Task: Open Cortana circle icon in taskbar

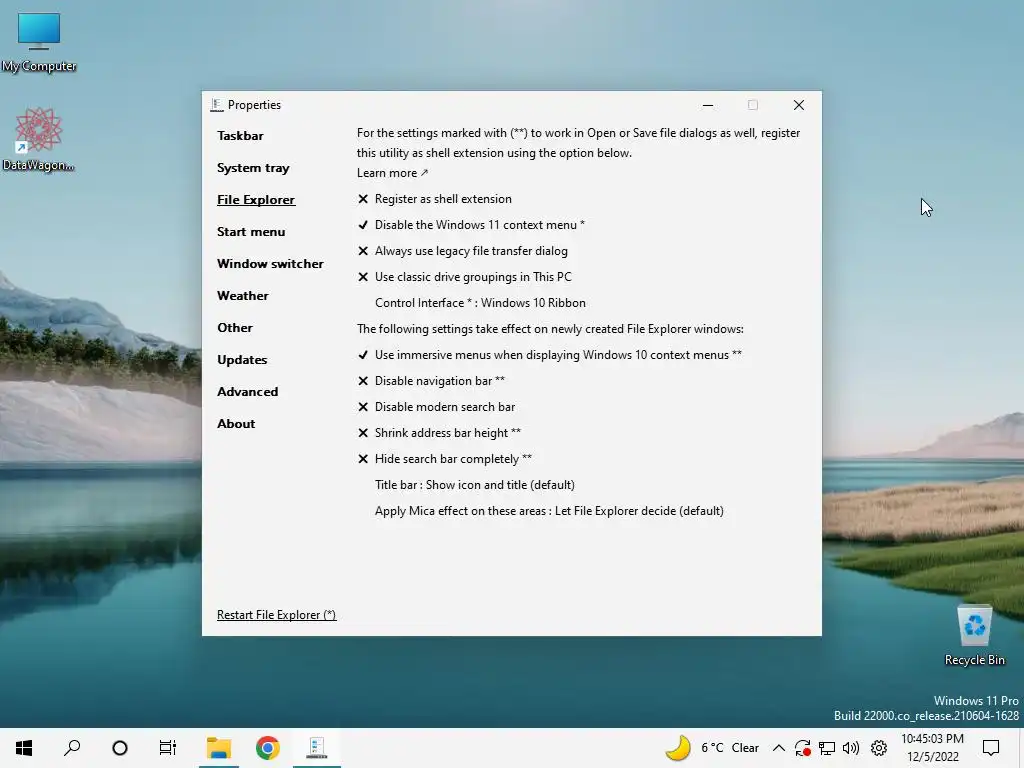Action: pos(120,748)
